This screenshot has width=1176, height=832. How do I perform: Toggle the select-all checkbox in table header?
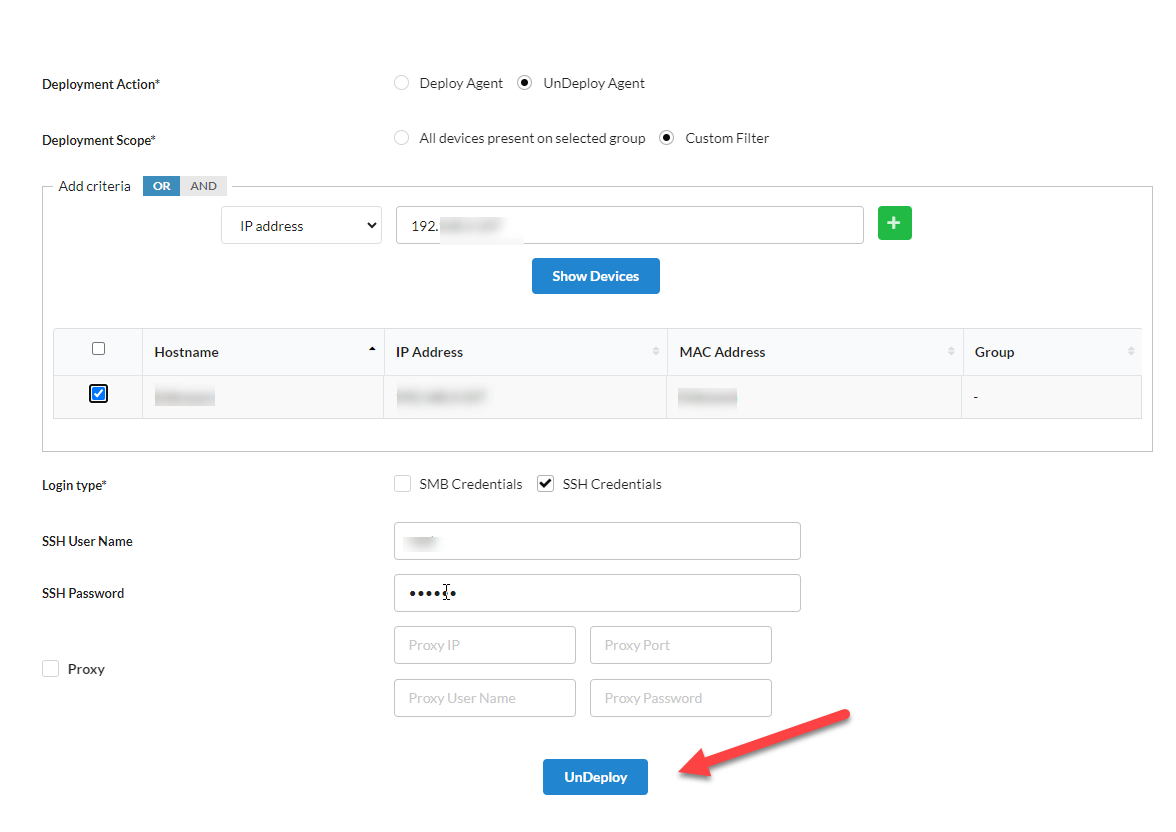[x=98, y=348]
